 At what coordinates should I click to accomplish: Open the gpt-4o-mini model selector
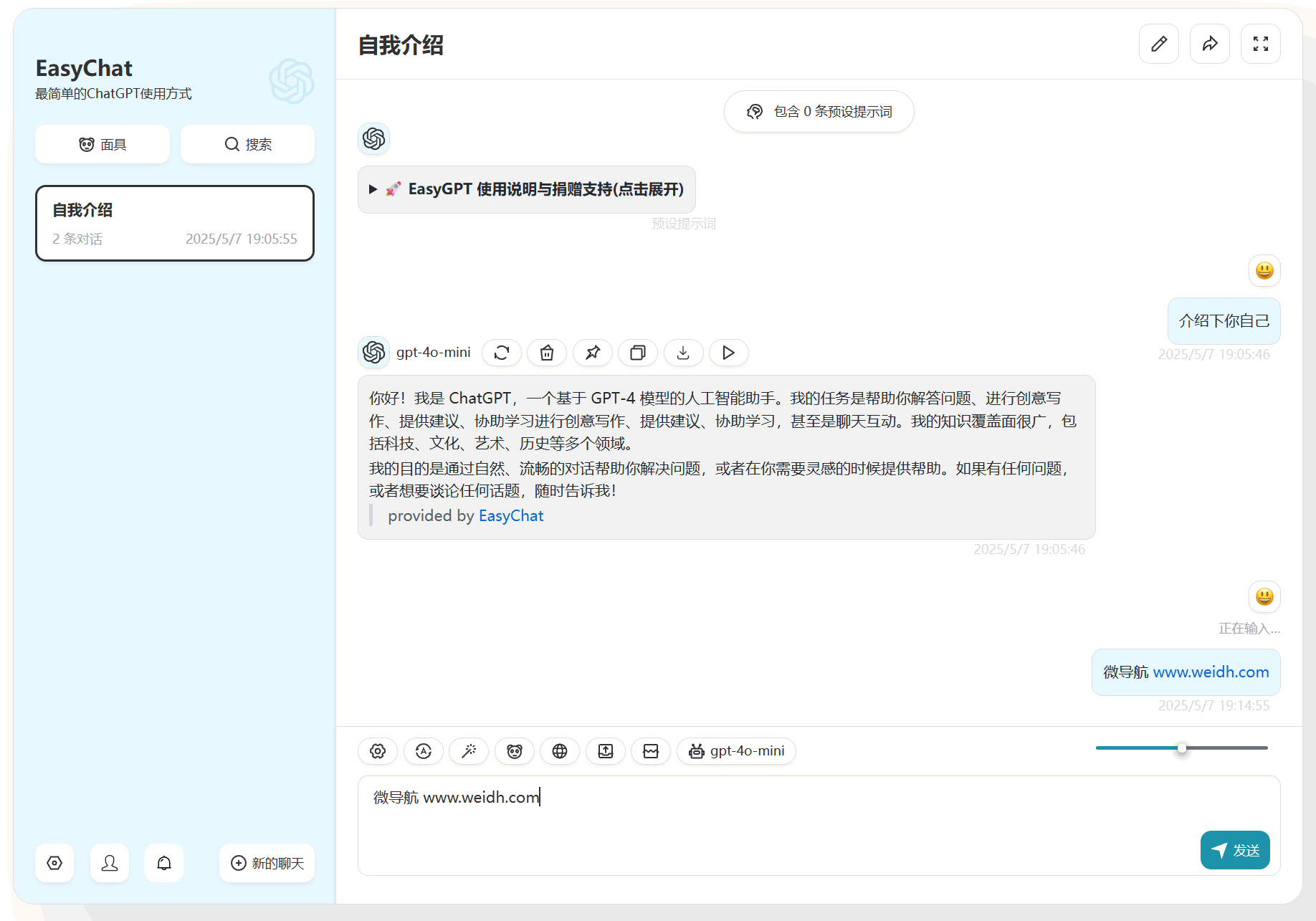click(x=736, y=751)
